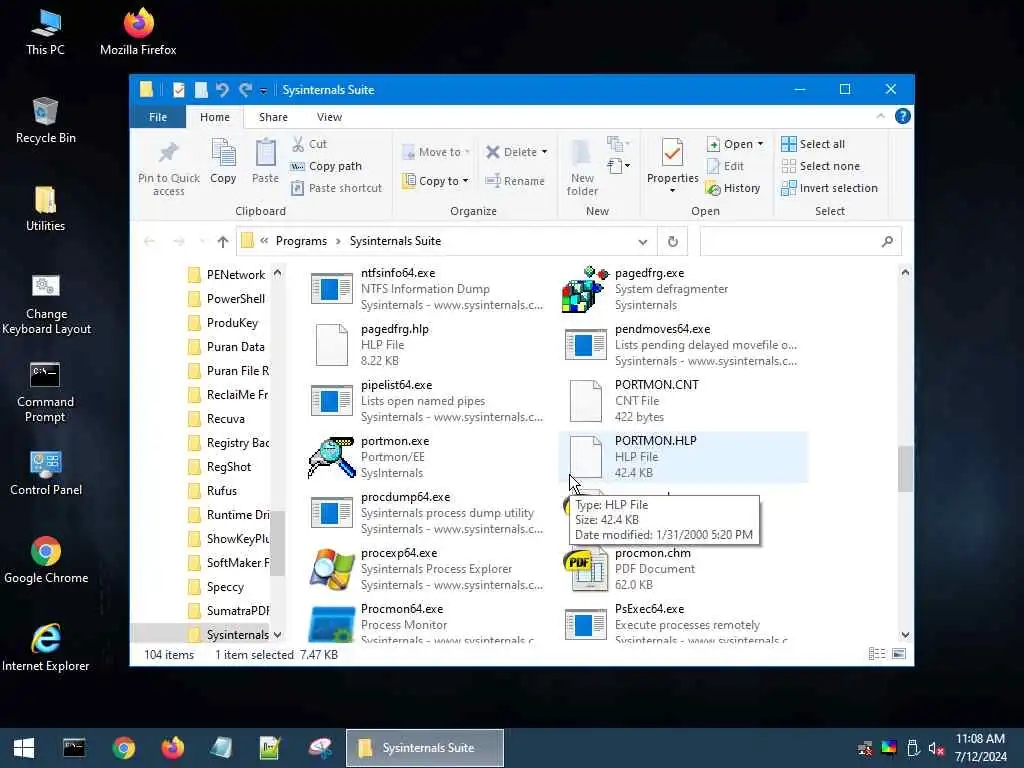Select the file pagedfrg.hlp
This screenshot has height=768, width=1024.
point(428,344)
